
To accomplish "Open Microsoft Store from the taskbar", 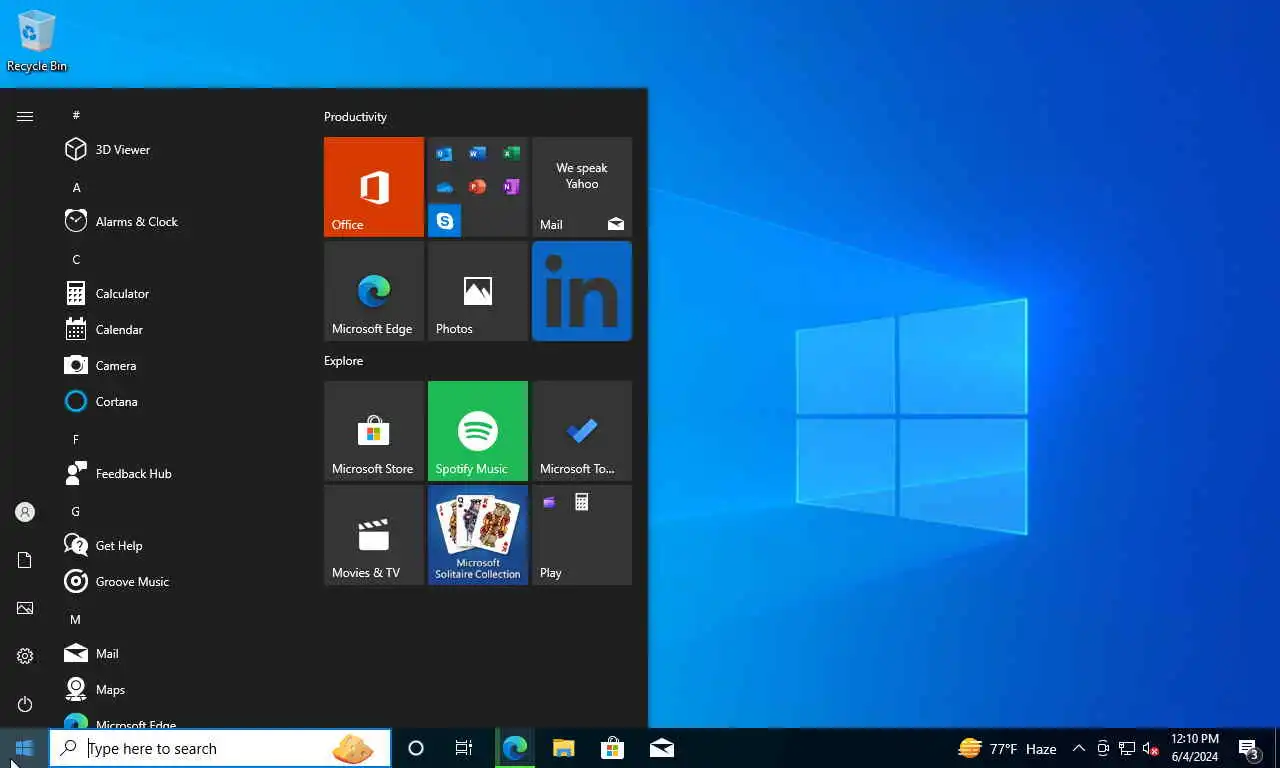I will point(612,748).
